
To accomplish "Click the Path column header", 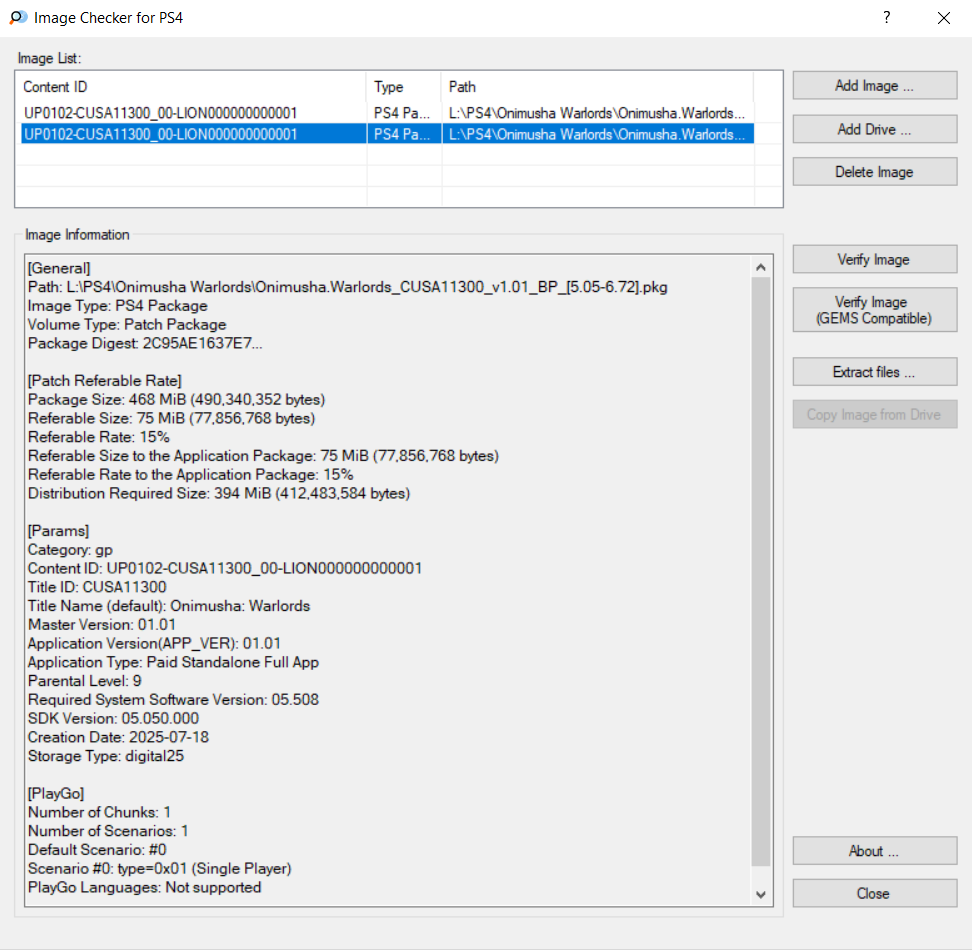I will 596,87.
